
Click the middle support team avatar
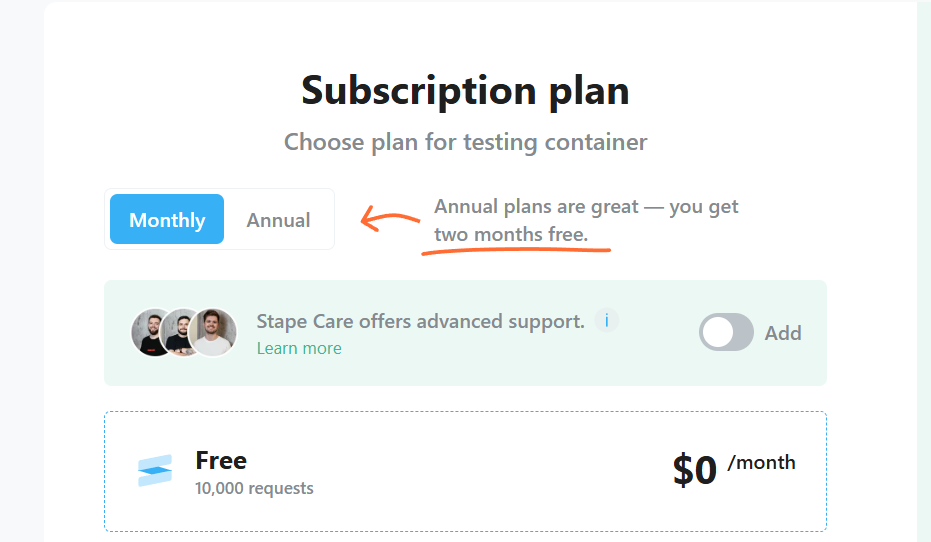(181, 333)
